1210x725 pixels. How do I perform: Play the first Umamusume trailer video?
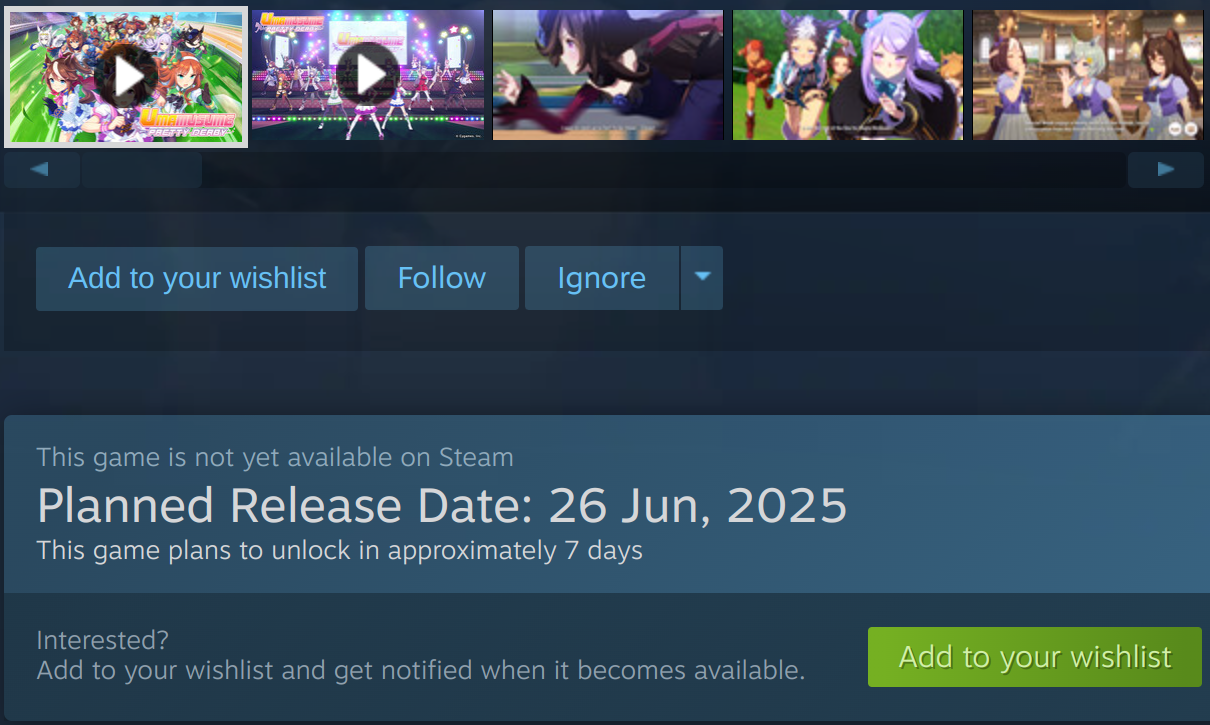coord(126,76)
